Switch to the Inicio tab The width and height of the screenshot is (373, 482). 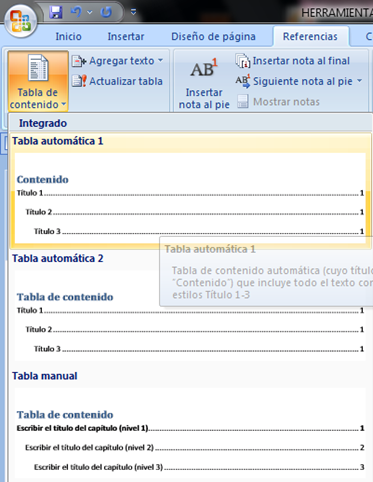click(68, 36)
